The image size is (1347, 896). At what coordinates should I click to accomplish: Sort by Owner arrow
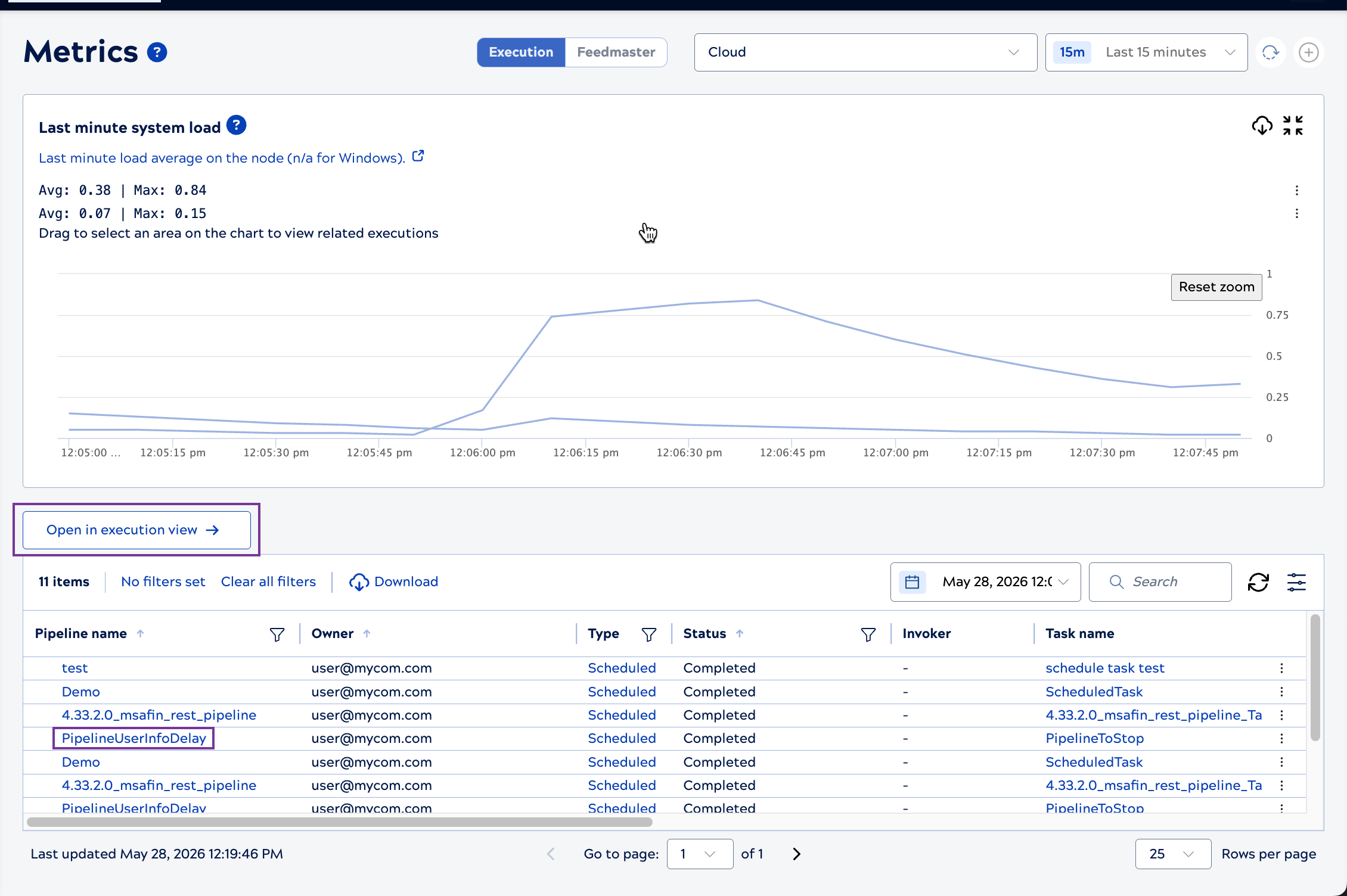(367, 633)
